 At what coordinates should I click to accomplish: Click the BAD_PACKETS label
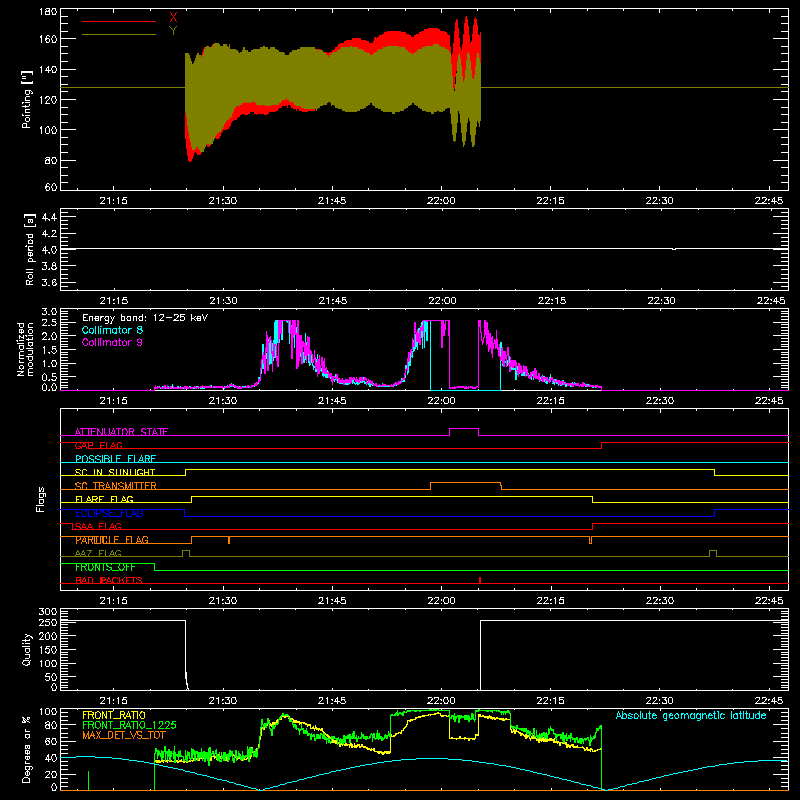coord(109,580)
